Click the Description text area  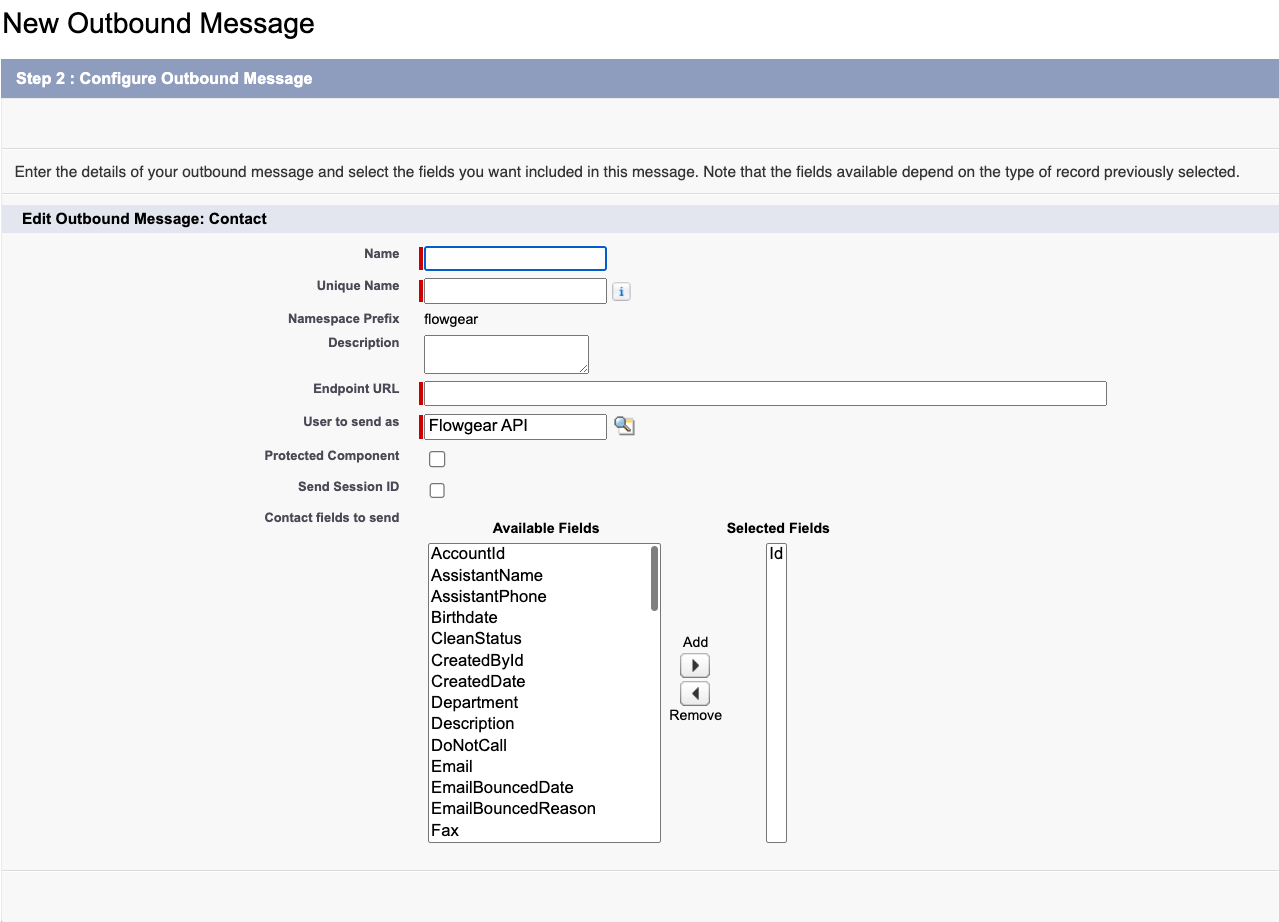tap(506, 354)
